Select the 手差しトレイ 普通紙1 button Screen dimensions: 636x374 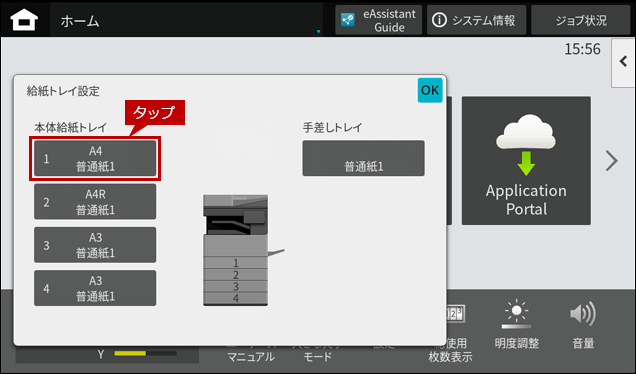[x=363, y=159]
